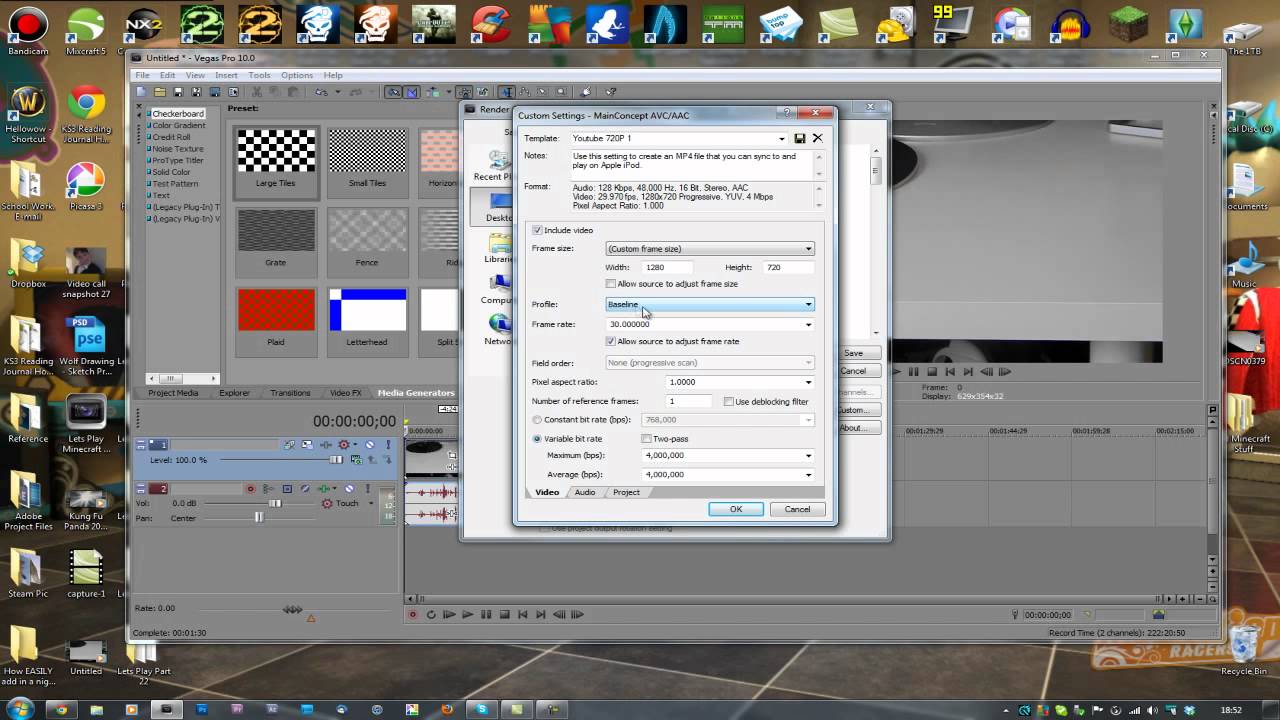
Task: Mute audio track 2
Action: [349, 489]
